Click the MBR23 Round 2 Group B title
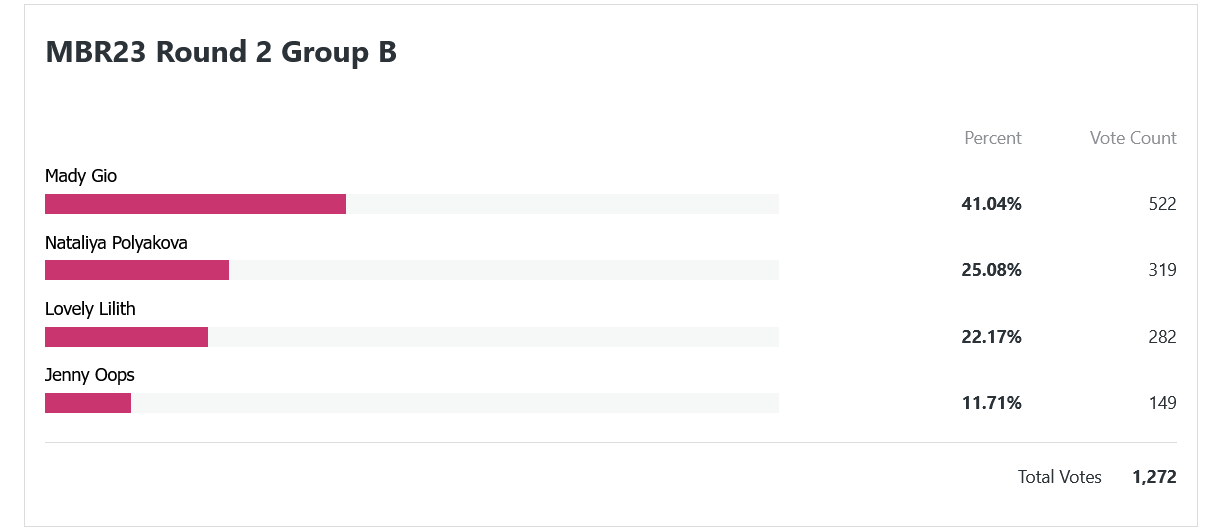 point(221,52)
